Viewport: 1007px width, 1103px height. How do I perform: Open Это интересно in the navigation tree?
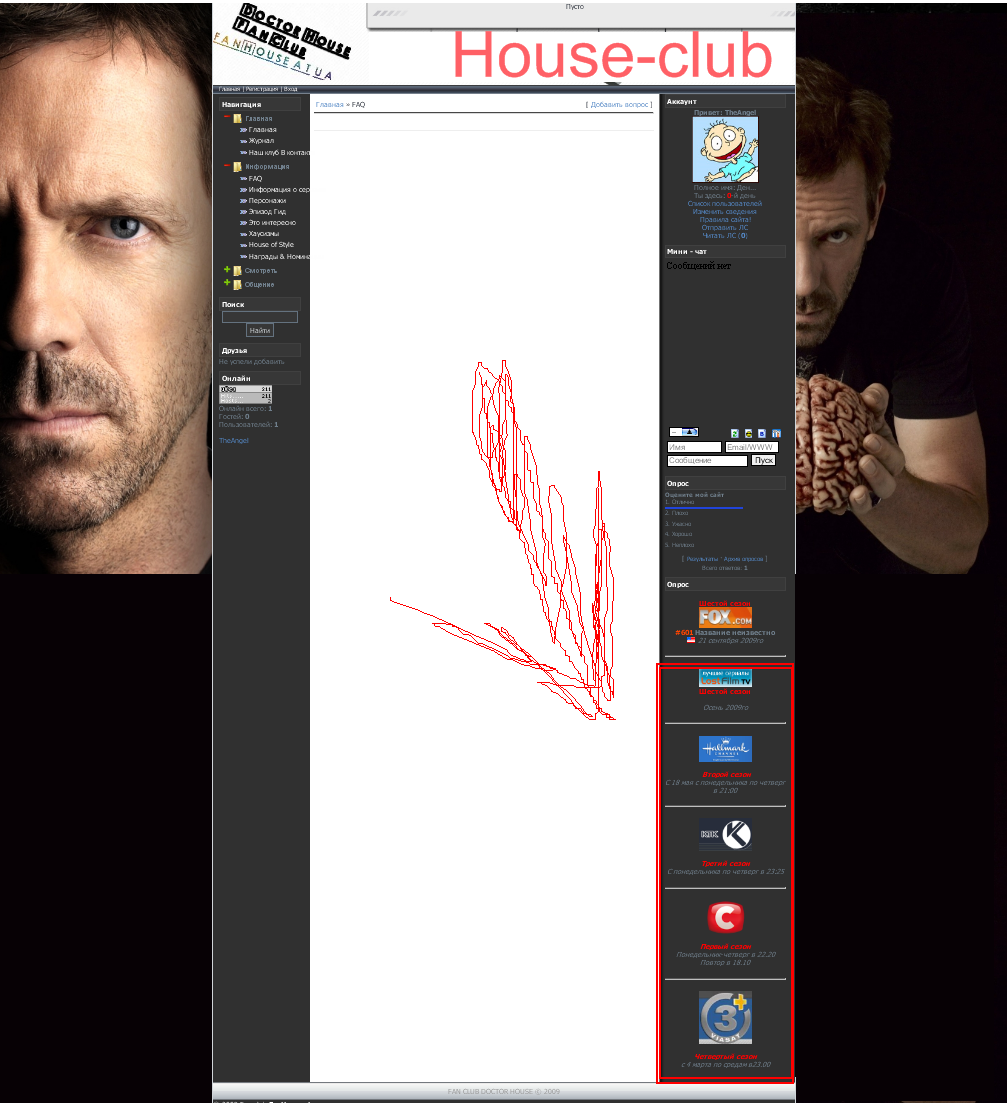point(272,223)
